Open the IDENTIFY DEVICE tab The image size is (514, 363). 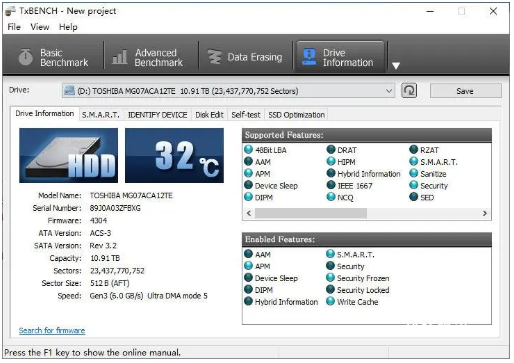pyautogui.click(x=157, y=115)
